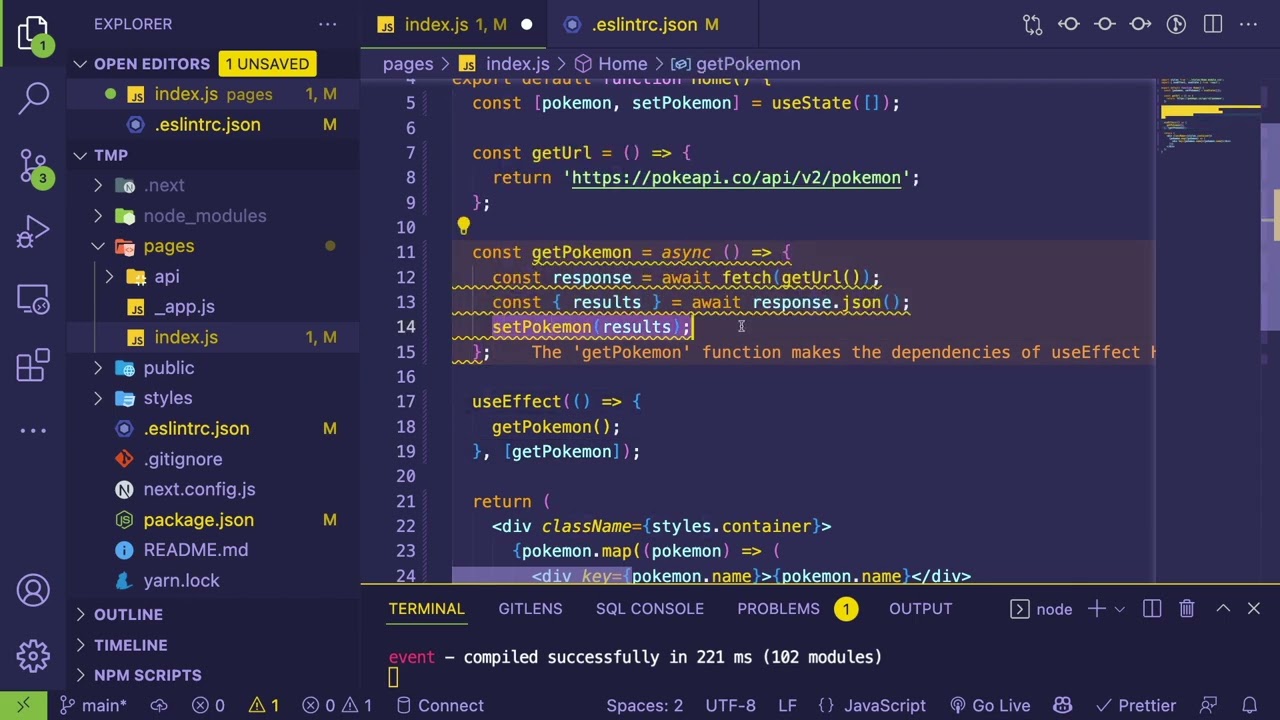
Task: Open the Explorer view in activity bar
Action: coord(33,34)
